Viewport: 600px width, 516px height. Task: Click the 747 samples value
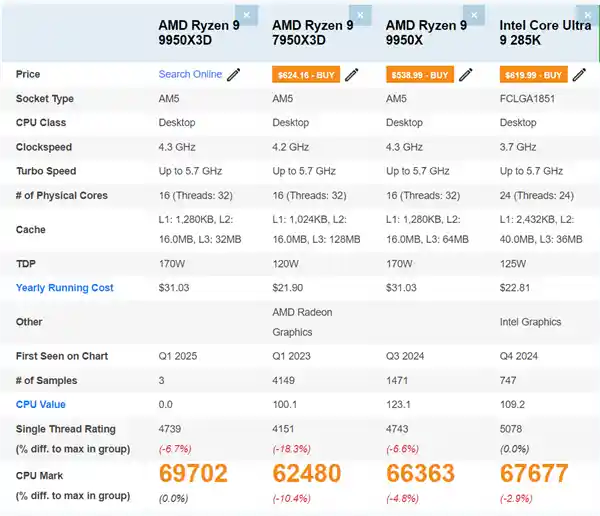pyautogui.click(x=508, y=380)
